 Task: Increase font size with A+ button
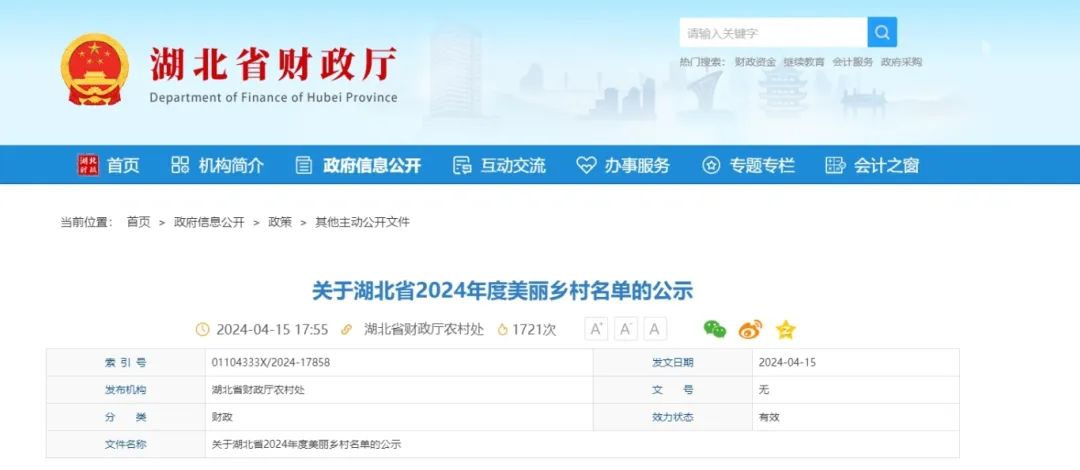coord(596,329)
